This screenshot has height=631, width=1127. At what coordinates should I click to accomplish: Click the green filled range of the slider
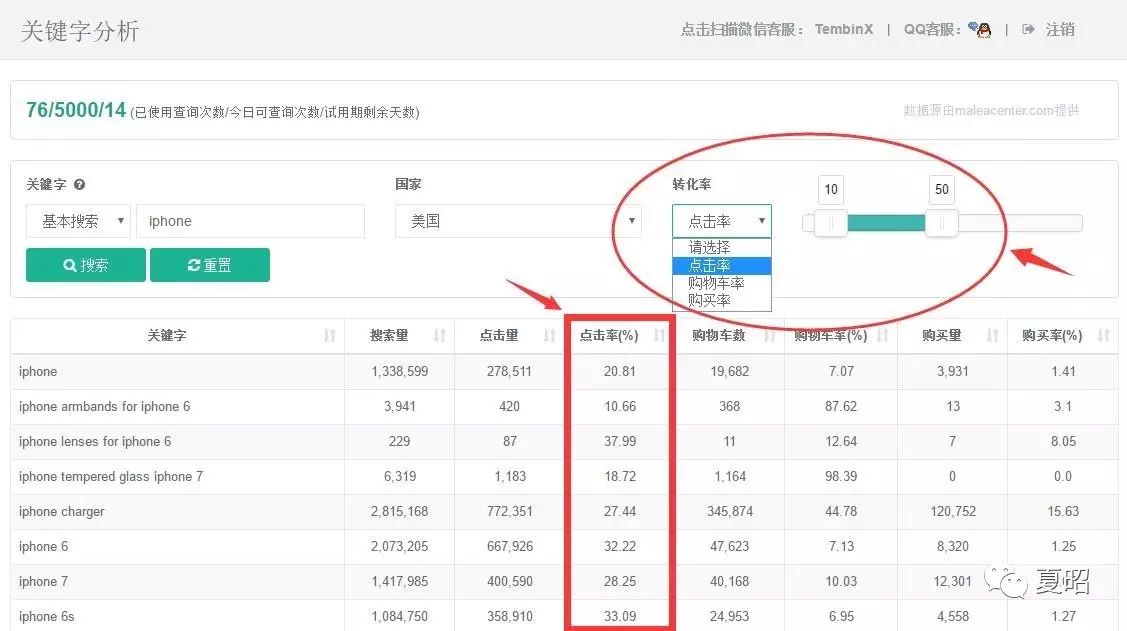[886, 224]
